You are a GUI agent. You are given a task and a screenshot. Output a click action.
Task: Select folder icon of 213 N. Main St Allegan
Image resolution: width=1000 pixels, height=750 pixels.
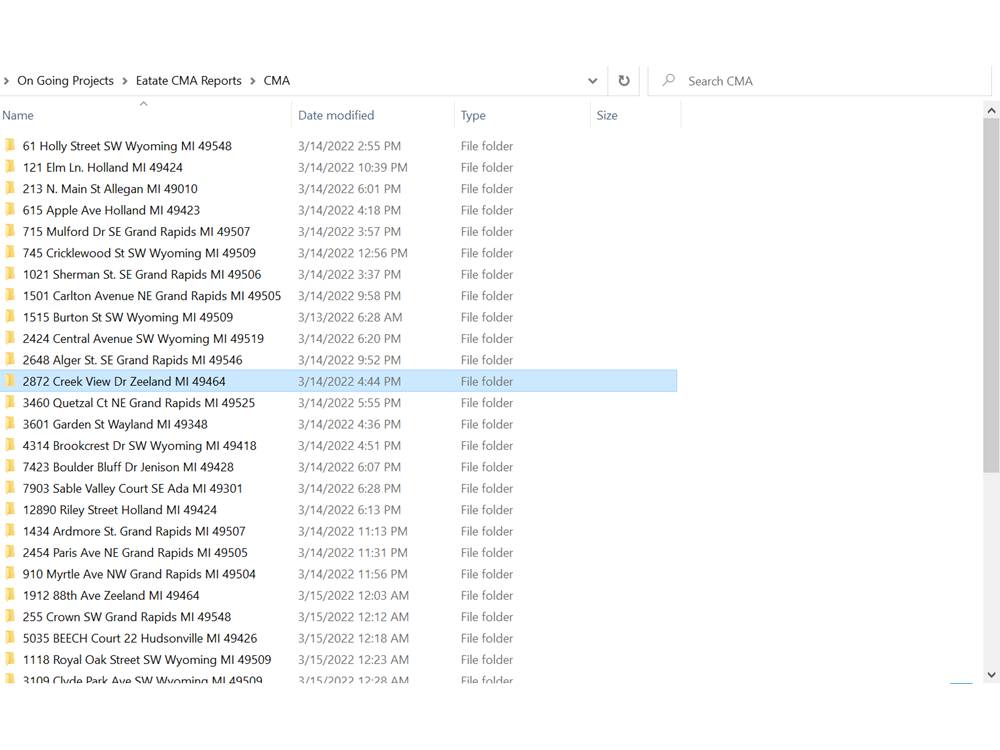10,188
